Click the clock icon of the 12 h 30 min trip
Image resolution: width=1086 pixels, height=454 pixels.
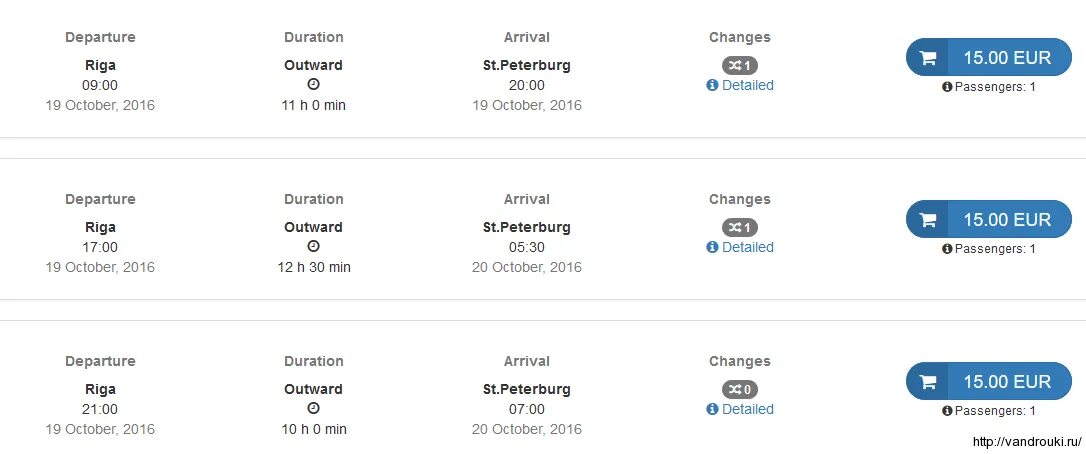click(x=314, y=246)
